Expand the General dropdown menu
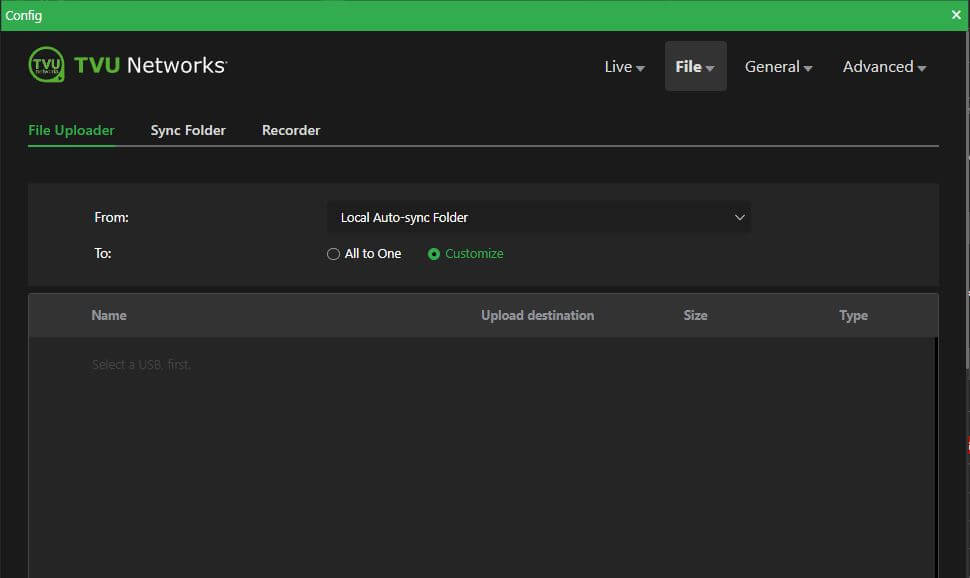This screenshot has width=970, height=578. (x=778, y=67)
